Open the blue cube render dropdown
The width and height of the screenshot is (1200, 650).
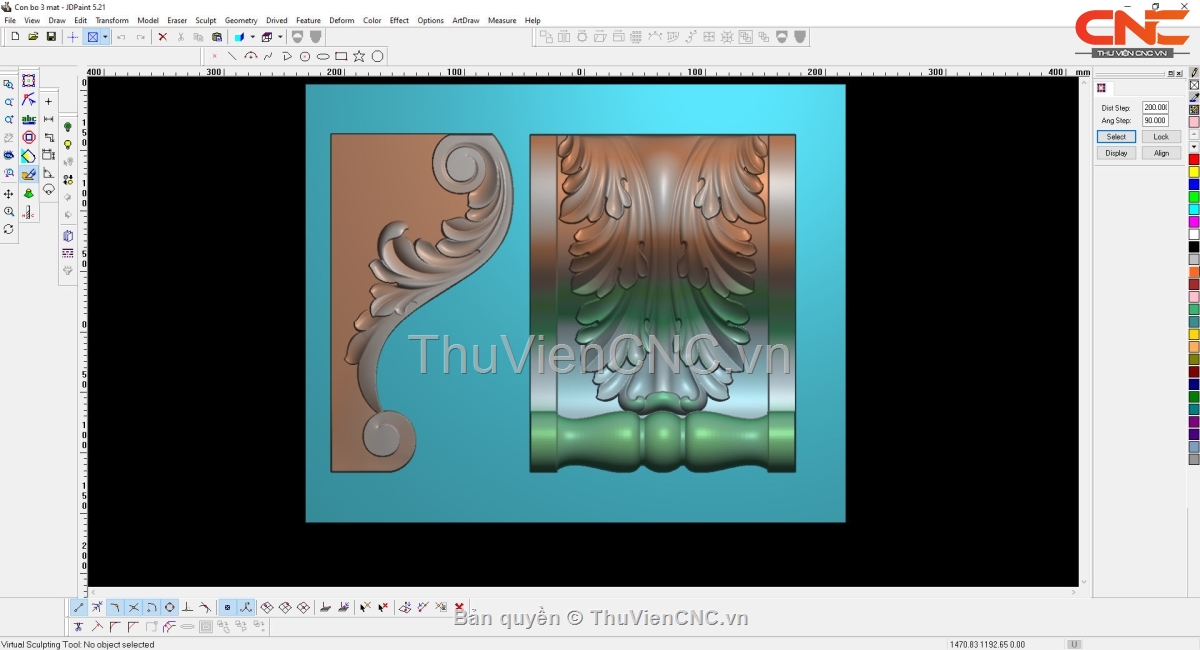(x=252, y=37)
